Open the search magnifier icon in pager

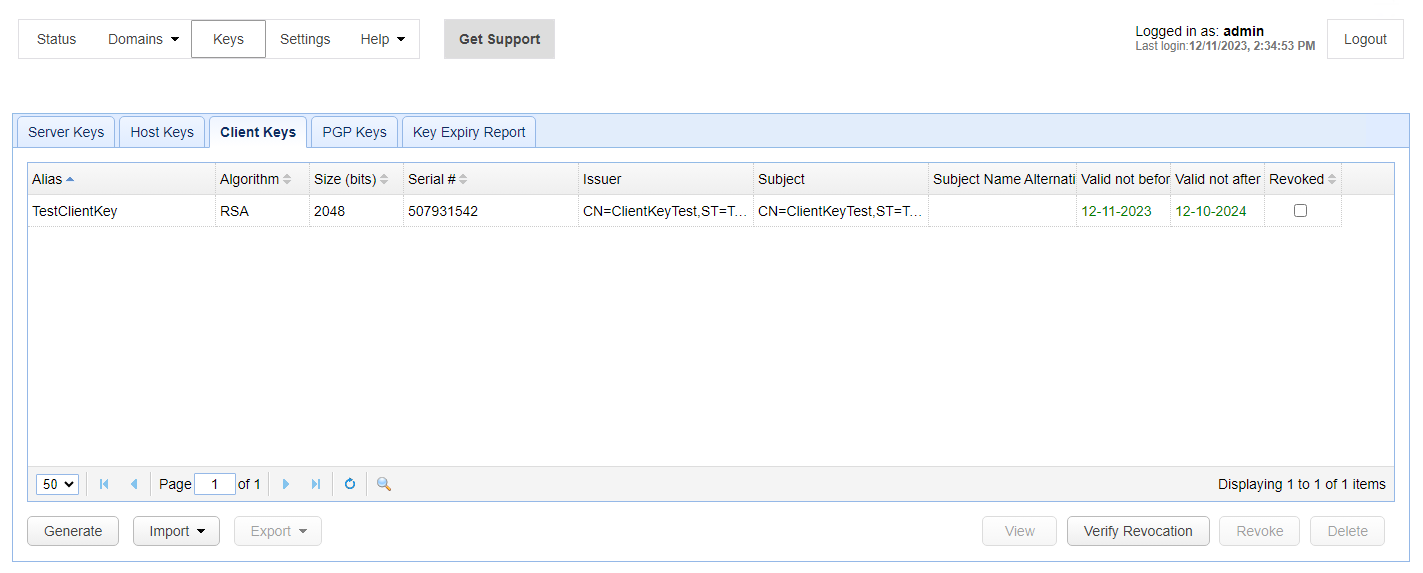click(x=384, y=484)
